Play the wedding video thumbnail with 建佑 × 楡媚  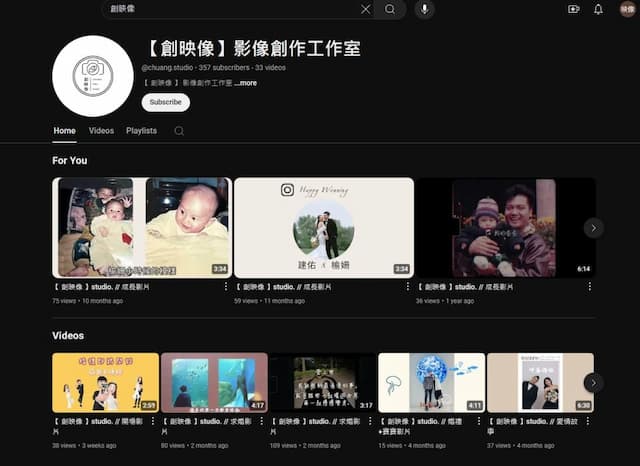point(323,227)
